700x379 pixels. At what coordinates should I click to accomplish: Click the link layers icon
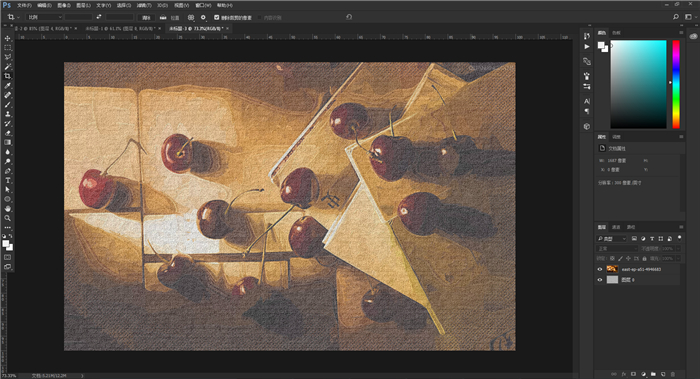[614, 374]
